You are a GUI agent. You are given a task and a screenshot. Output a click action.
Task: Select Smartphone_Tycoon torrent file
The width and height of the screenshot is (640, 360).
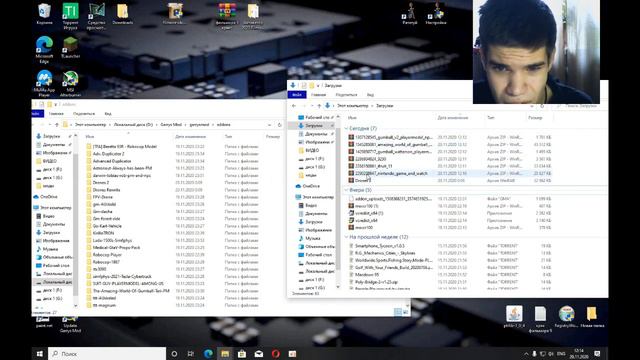click(380, 246)
